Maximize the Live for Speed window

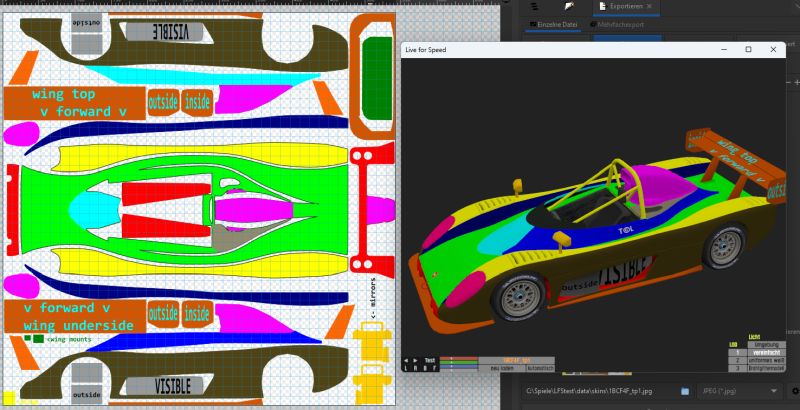[x=748, y=49]
